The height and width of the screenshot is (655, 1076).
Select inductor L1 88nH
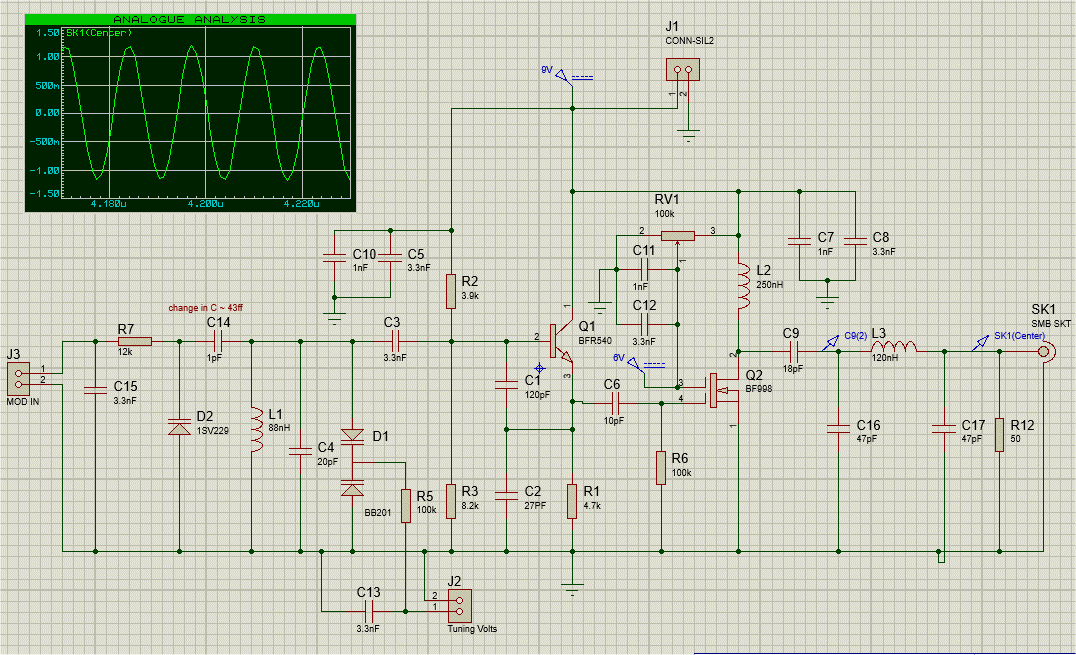coord(257,429)
